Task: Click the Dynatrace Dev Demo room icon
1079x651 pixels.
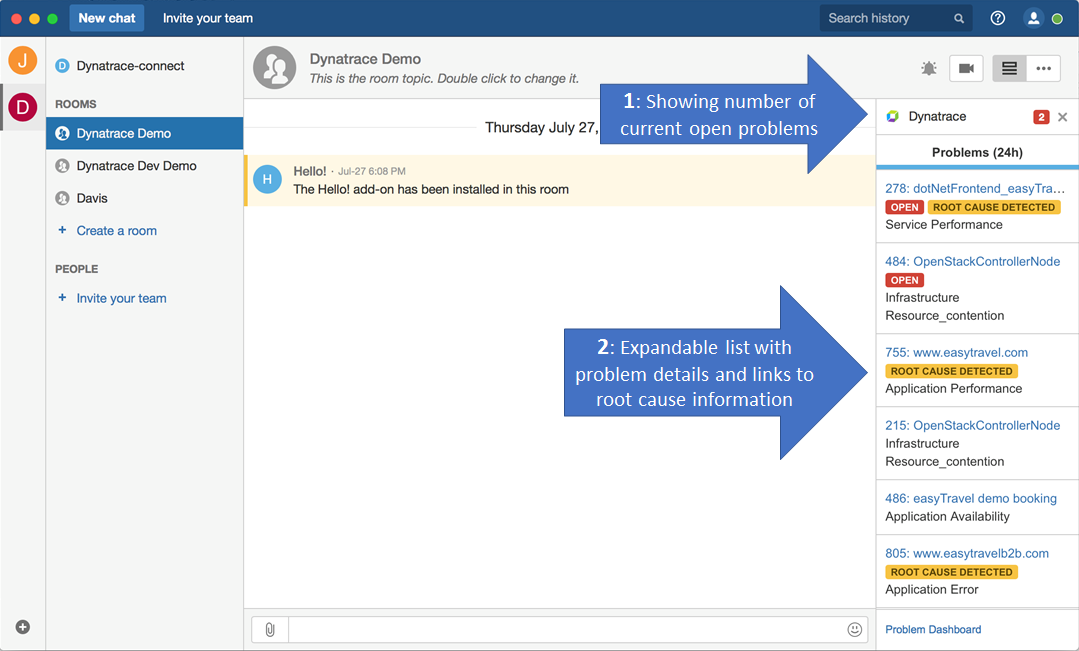Action: [62, 166]
